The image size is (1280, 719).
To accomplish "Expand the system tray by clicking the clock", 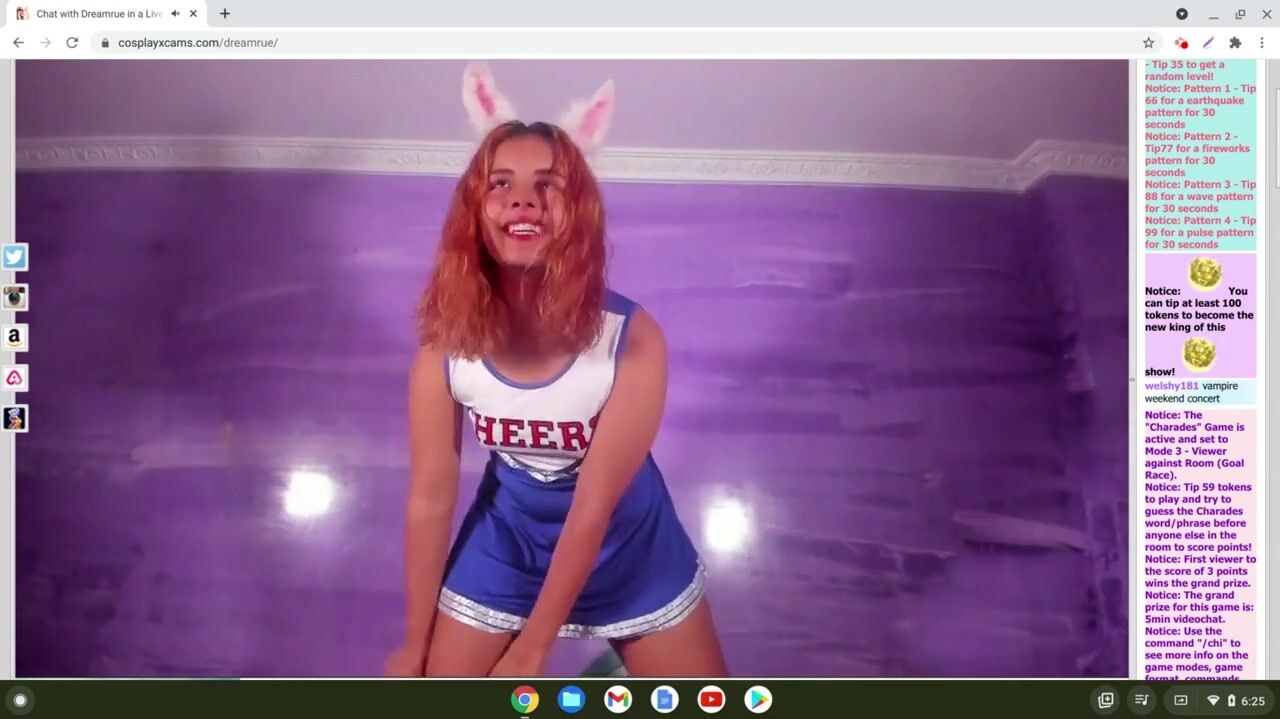I will pos(1252,701).
